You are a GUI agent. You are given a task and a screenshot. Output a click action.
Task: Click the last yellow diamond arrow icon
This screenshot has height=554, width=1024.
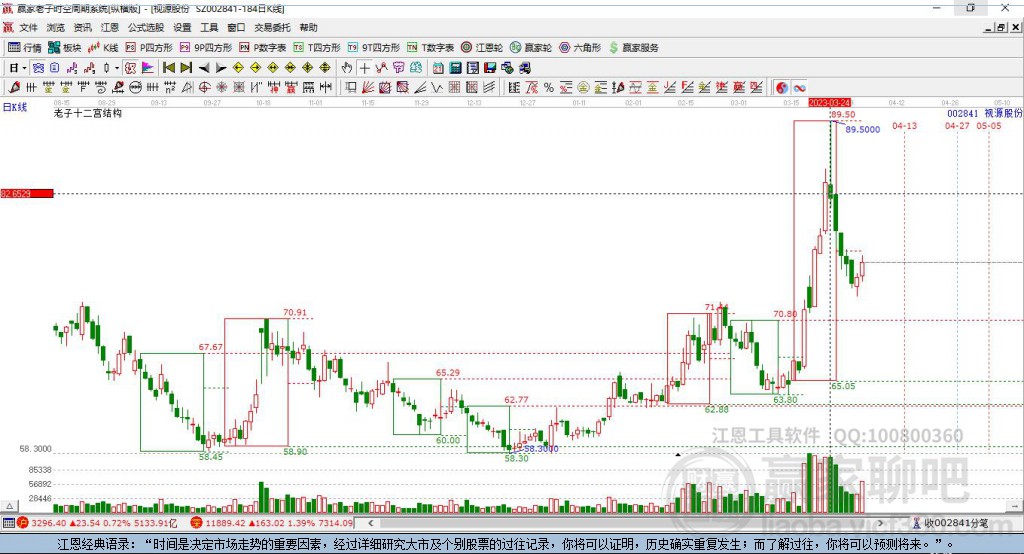coord(325,67)
